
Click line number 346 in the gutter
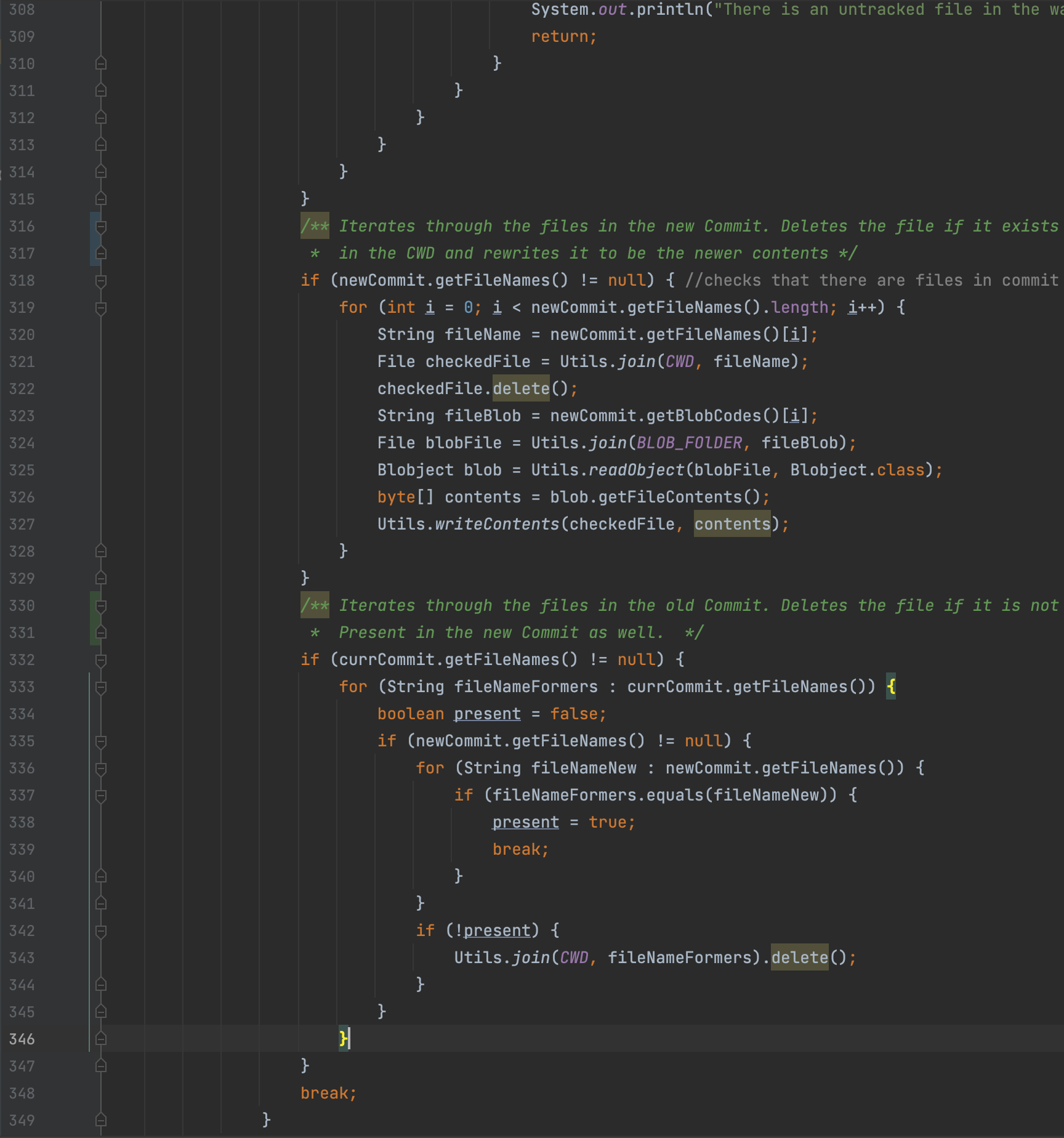point(22,1039)
